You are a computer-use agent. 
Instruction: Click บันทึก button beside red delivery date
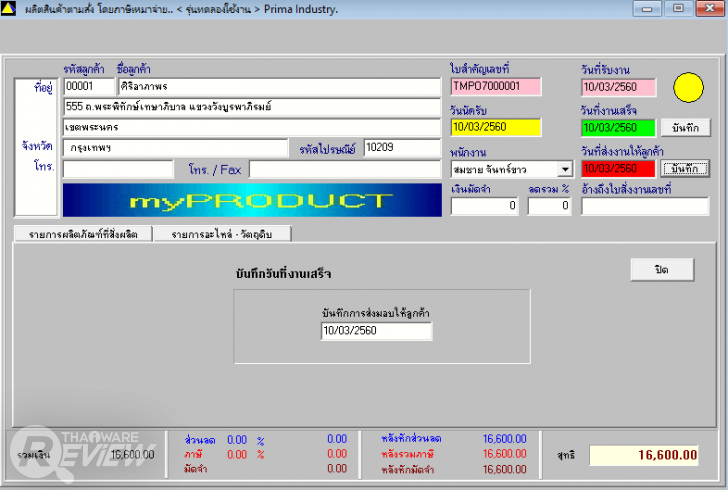685,169
